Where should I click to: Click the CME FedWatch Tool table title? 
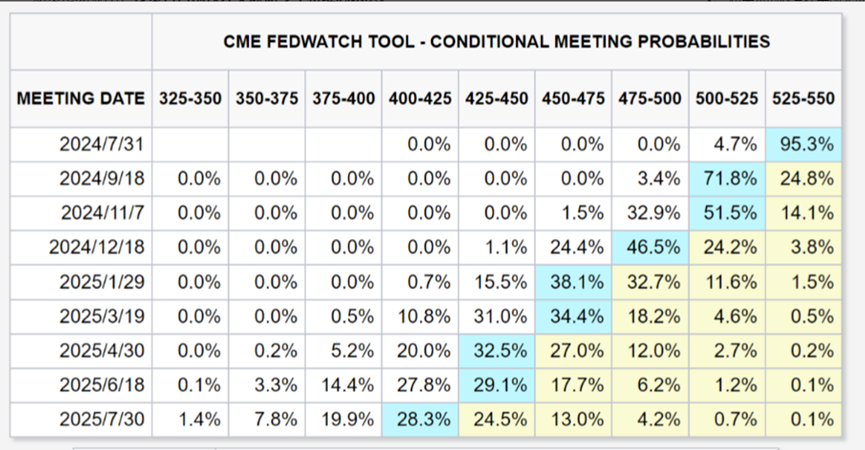point(497,42)
